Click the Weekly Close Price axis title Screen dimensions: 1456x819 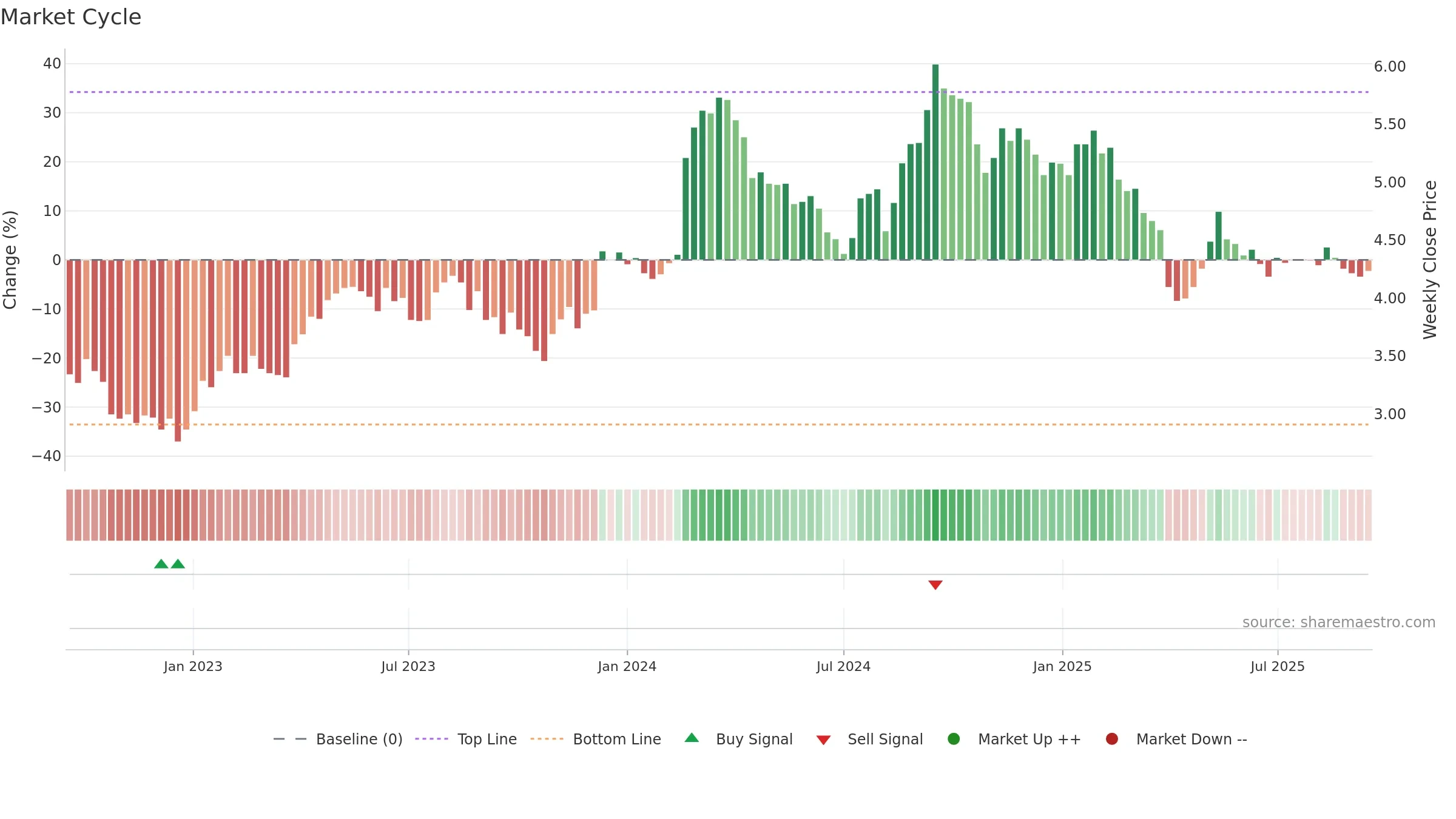click(x=1430, y=260)
